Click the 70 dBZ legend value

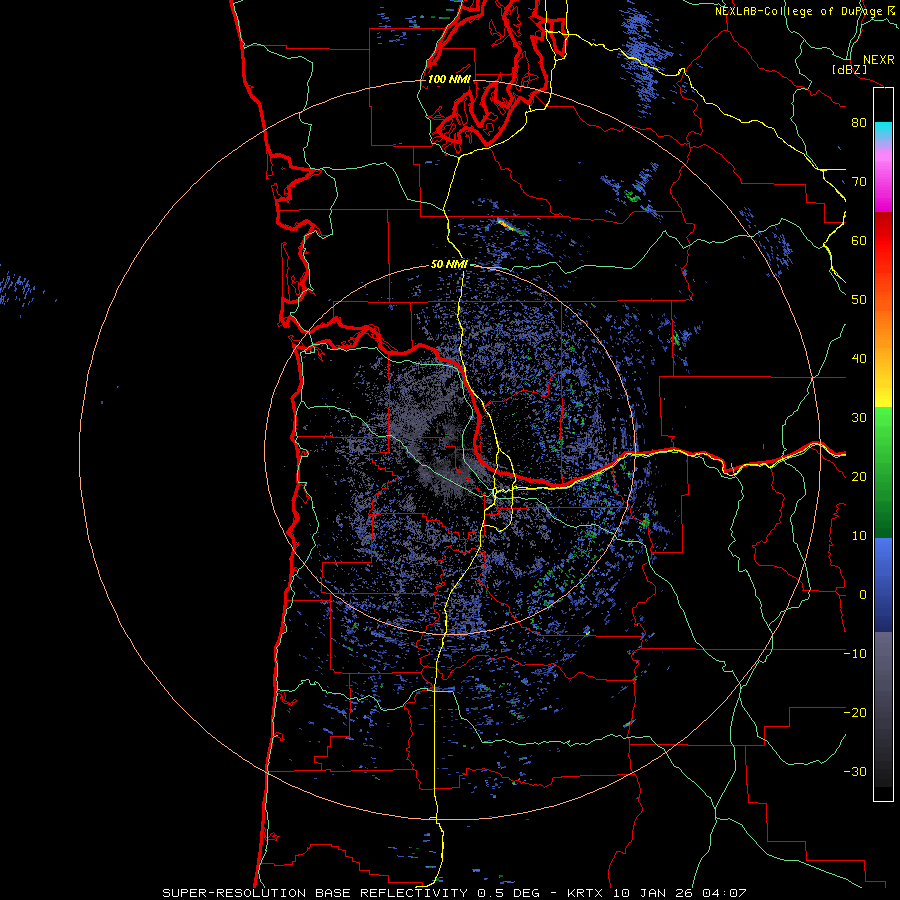[859, 182]
